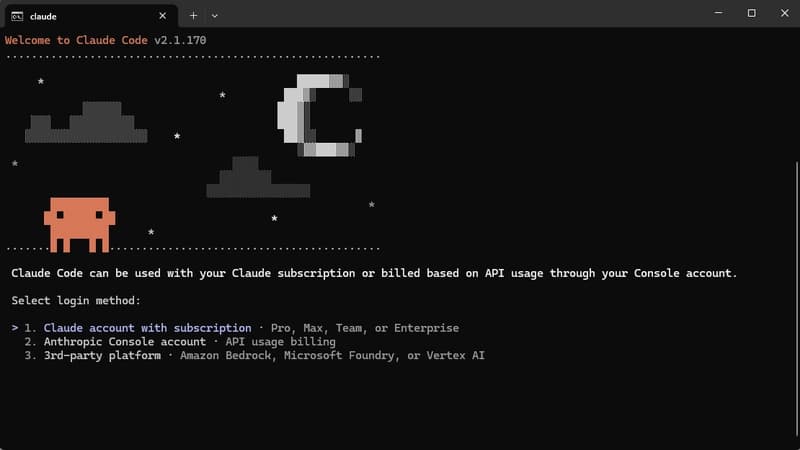Viewport: 800px width, 450px height.
Task: Choose Anthropic Console account option
Action: click(124, 342)
